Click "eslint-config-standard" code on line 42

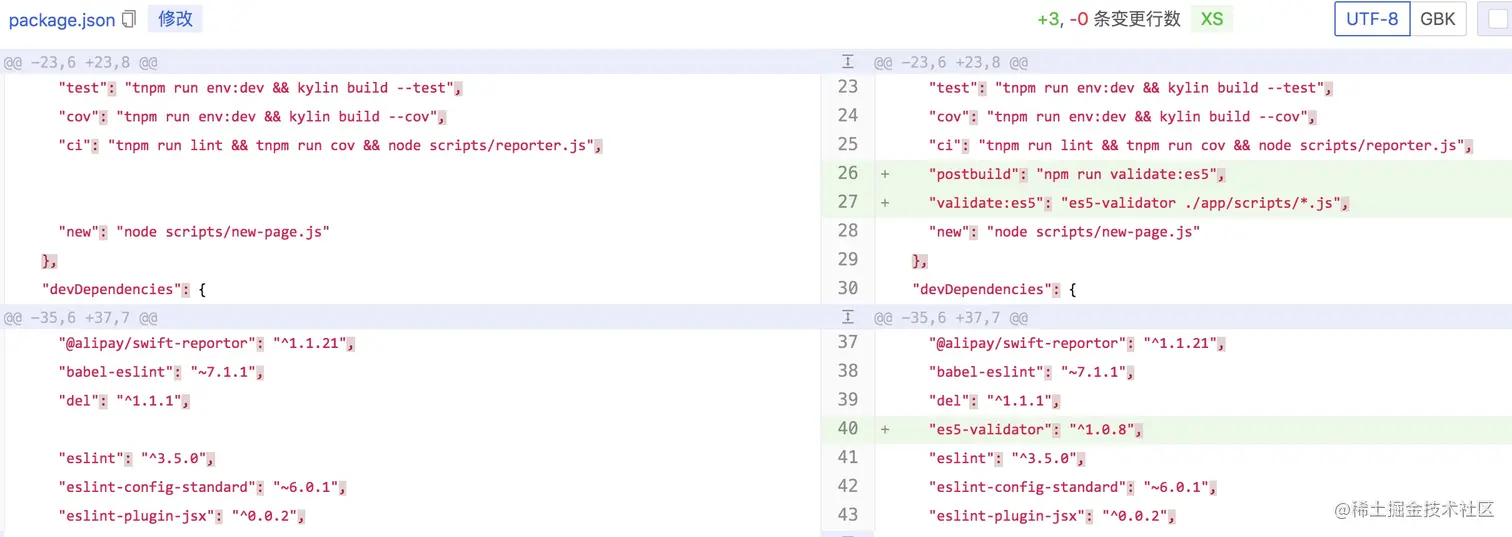[1072, 488]
